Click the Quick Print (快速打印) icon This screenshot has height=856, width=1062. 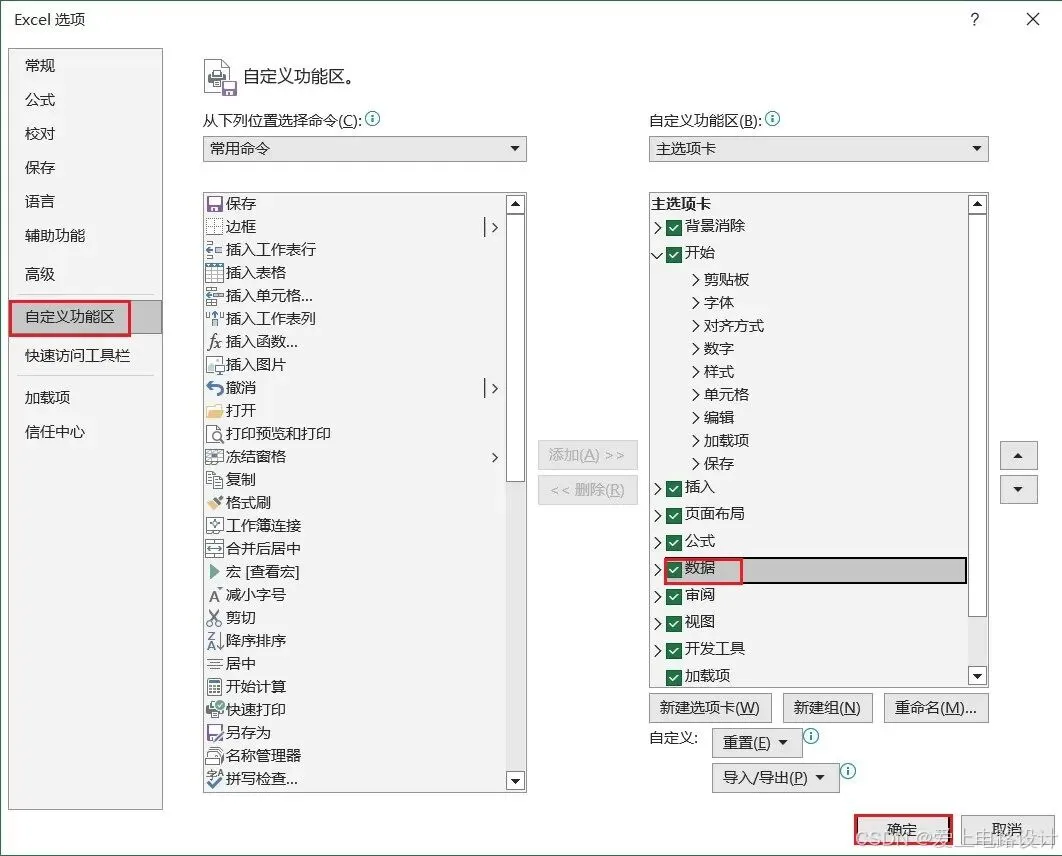click(215, 710)
